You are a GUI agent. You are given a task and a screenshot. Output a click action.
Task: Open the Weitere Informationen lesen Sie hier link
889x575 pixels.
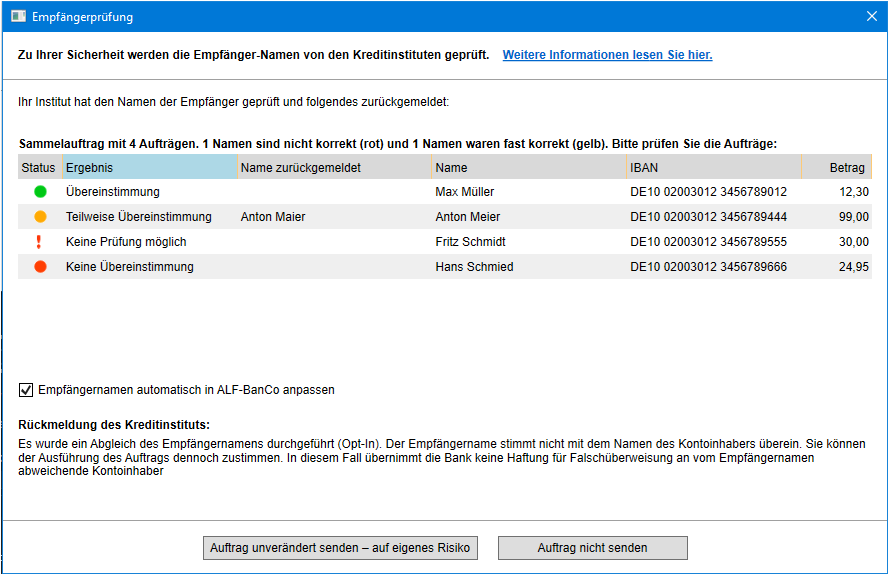click(607, 55)
